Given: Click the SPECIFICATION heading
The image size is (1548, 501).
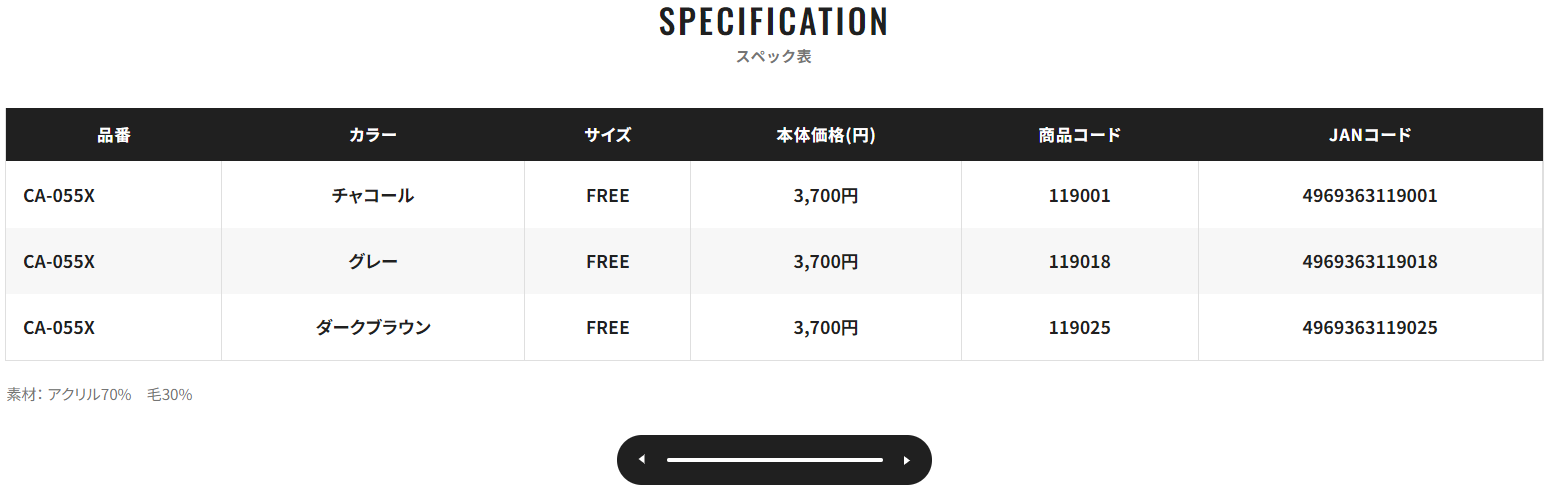Looking at the screenshot, I should (x=774, y=22).
